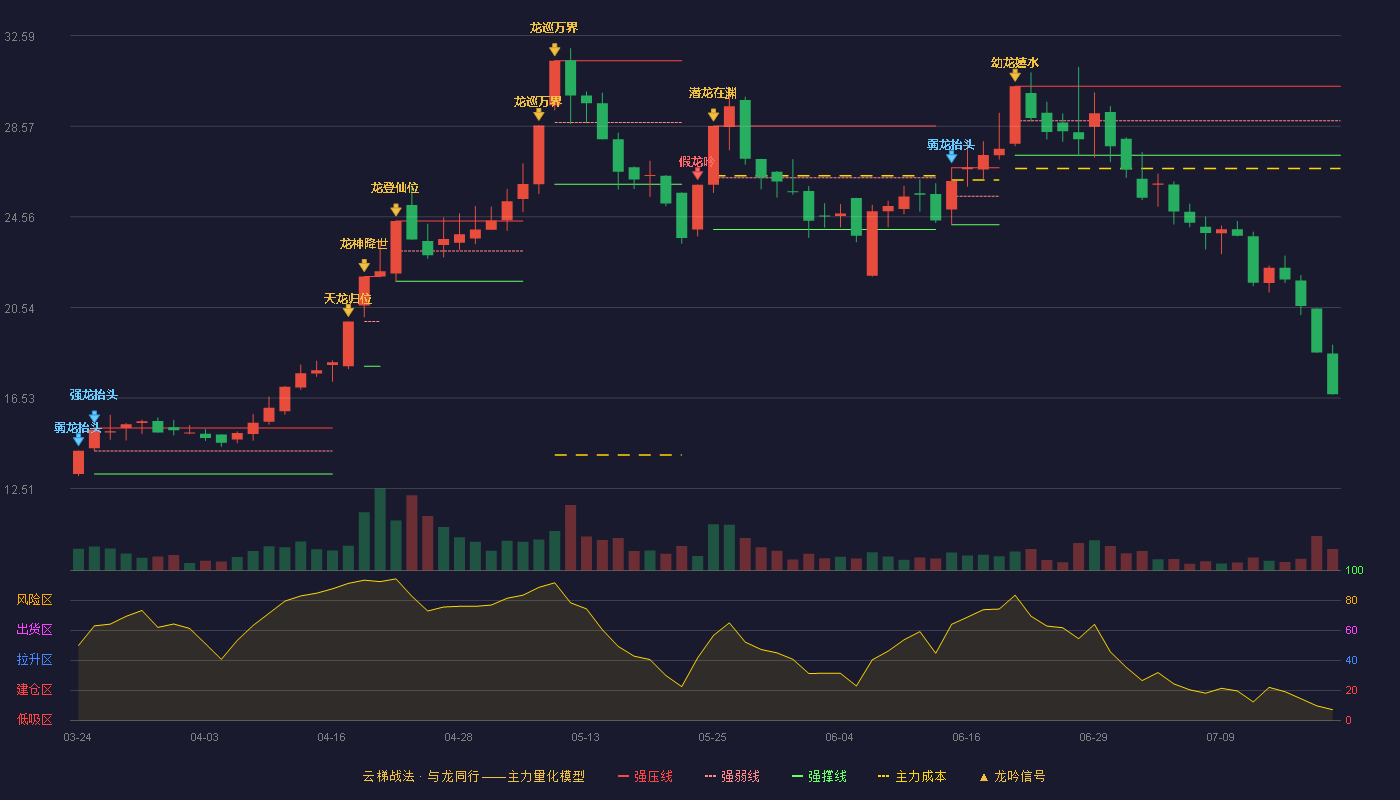Click the 06-16 date axis label
This screenshot has width=1400, height=800.
[x=966, y=737]
